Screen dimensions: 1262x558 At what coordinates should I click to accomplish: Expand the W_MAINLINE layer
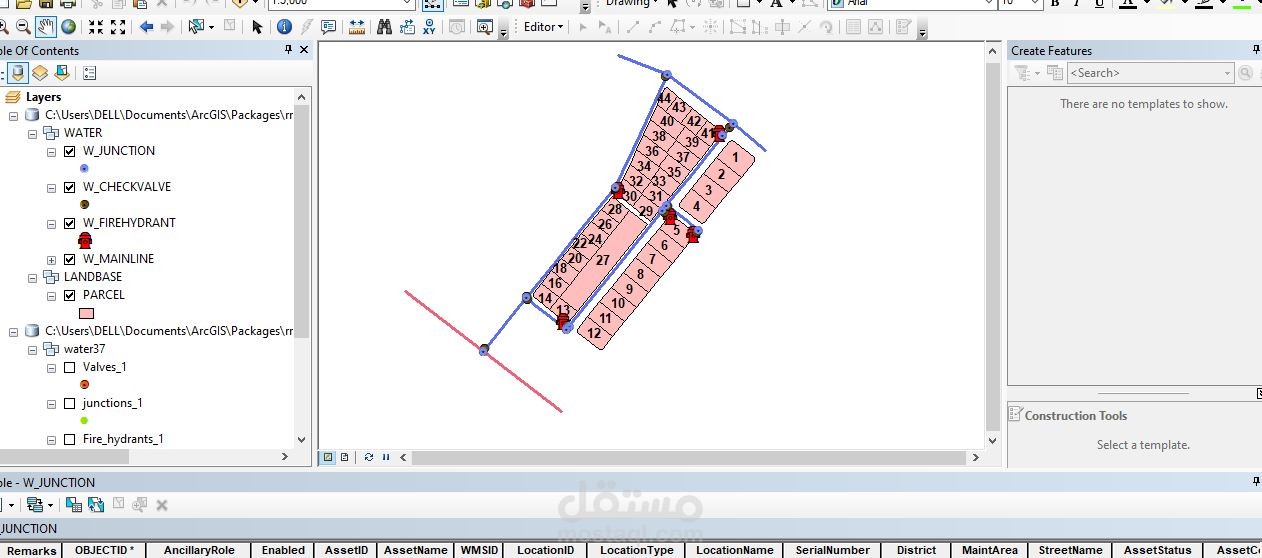52,260
